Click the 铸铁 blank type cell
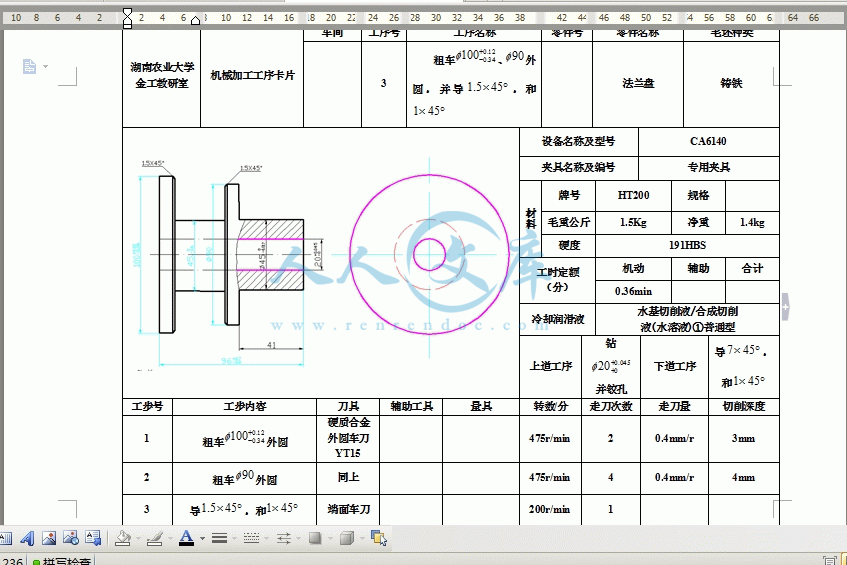The width and height of the screenshot is (847, 565). click(x=731, y=84)
